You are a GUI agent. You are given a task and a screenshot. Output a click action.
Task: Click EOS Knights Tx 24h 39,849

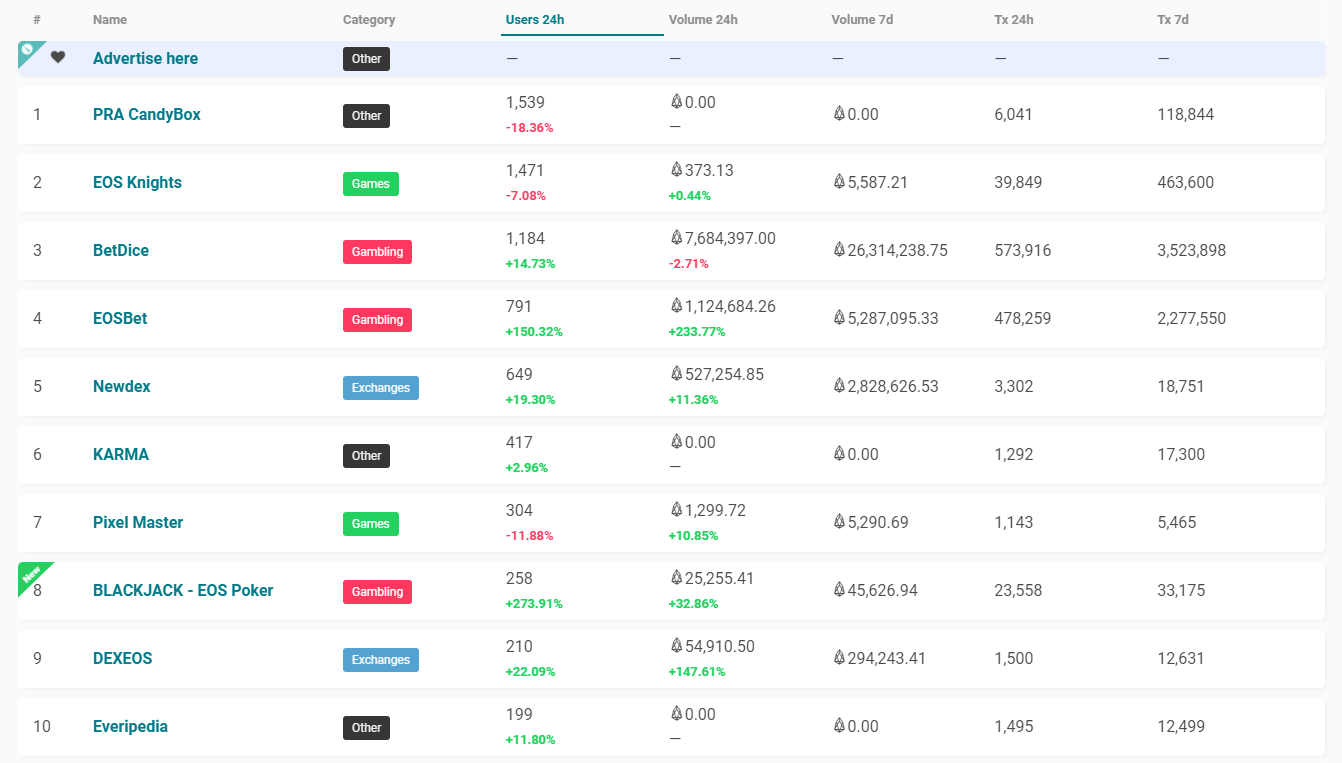tap(1018, 182)
